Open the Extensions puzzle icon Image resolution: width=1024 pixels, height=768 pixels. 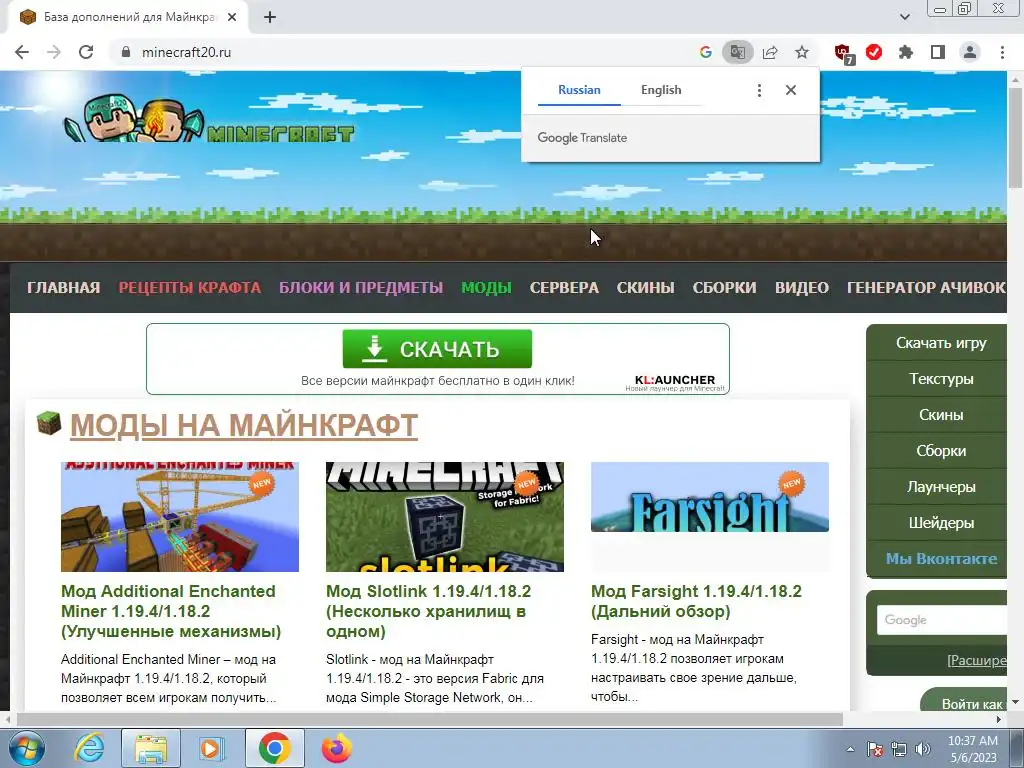coord(906,52)
